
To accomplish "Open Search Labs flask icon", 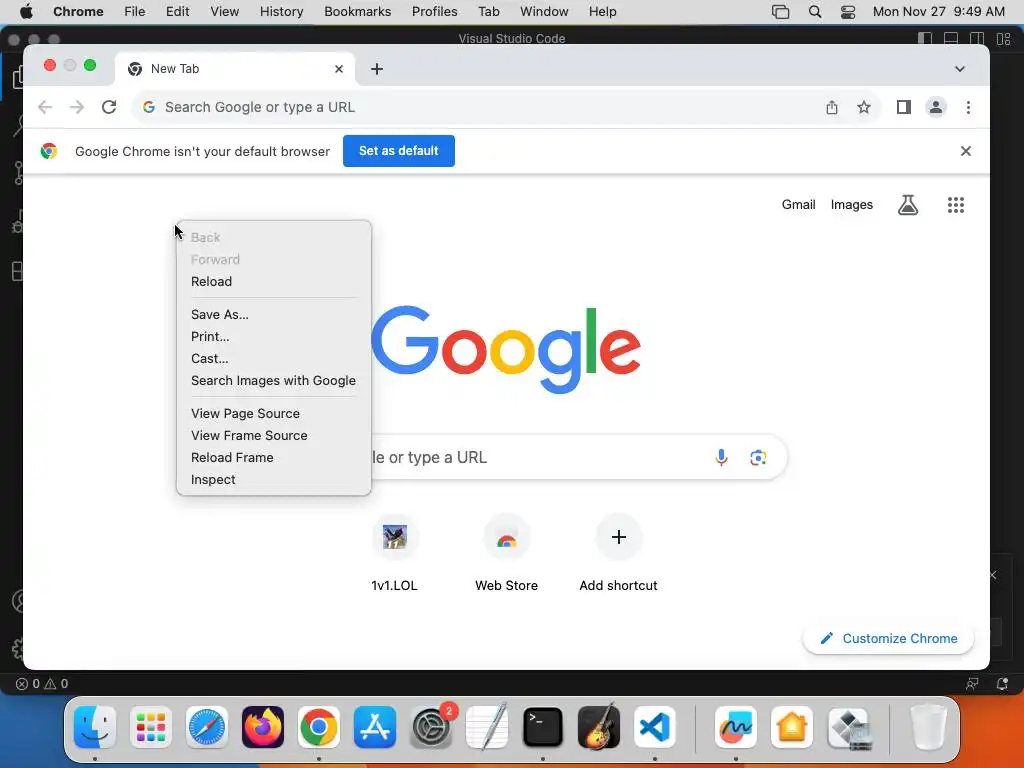I will [908, 205].
